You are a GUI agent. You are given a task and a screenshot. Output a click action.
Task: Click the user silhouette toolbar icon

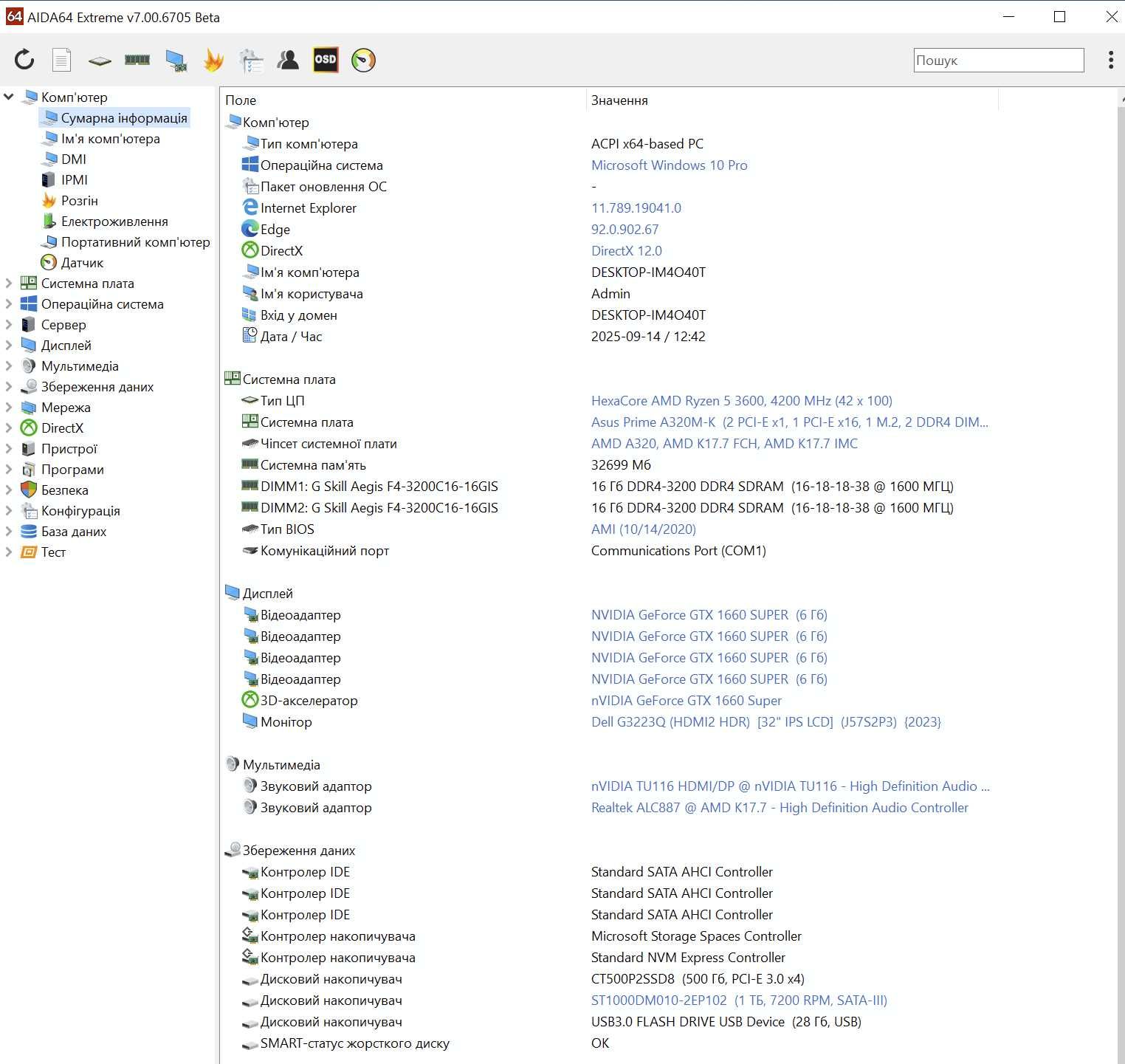point(288,60)
